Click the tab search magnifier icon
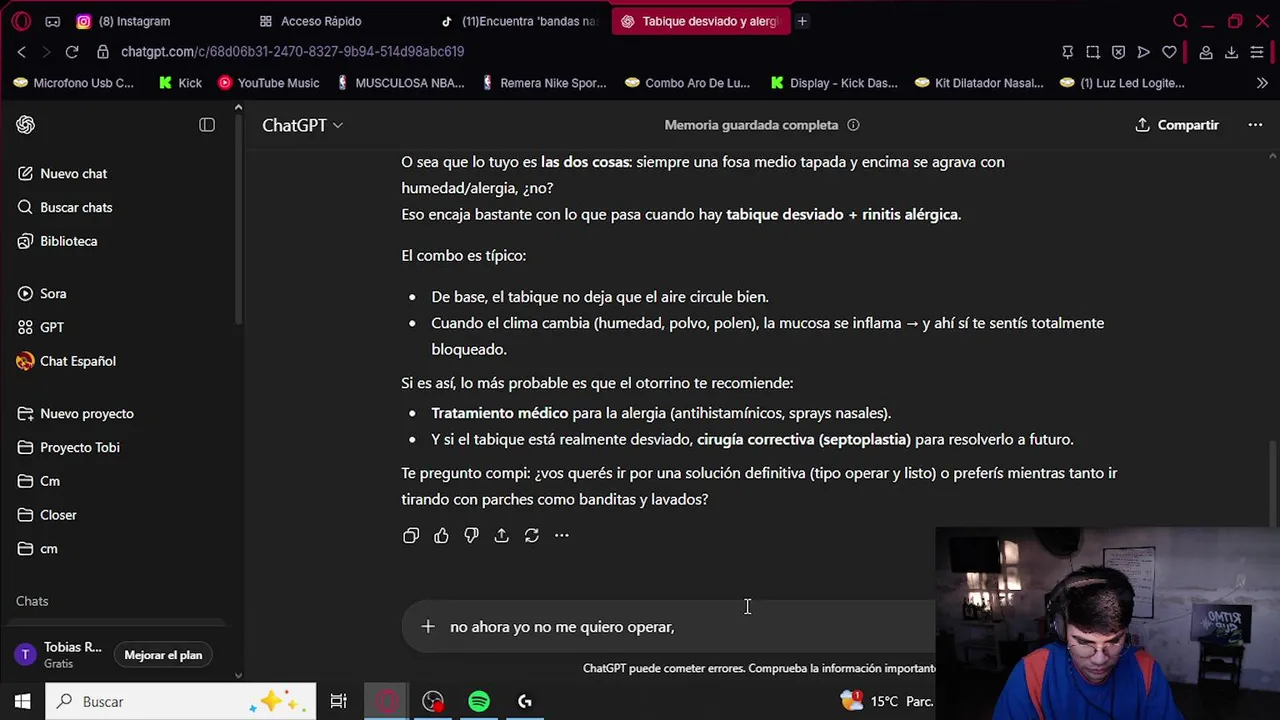 1180,21
